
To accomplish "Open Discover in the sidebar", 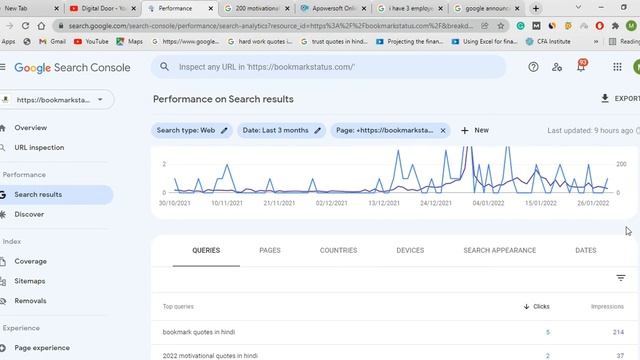I will pos(29,214).
